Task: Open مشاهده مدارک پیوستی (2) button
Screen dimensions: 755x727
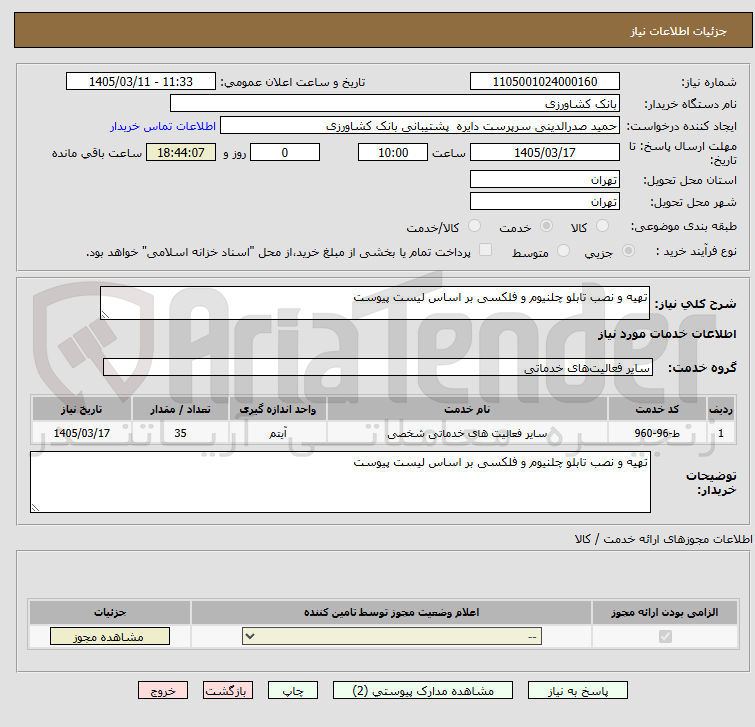Action: click(423, 690)
